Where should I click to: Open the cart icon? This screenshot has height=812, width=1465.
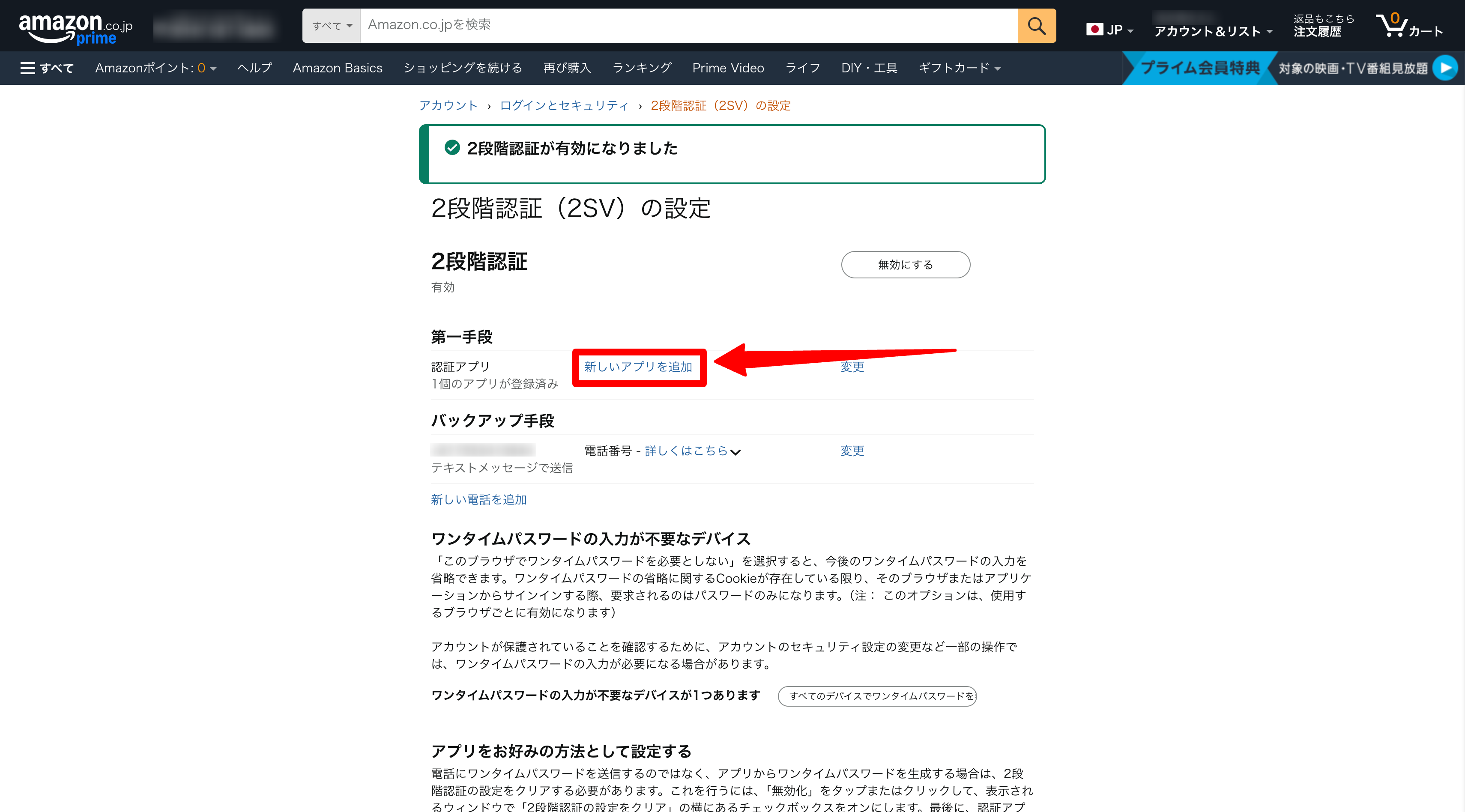click(x=1409, y=26)
